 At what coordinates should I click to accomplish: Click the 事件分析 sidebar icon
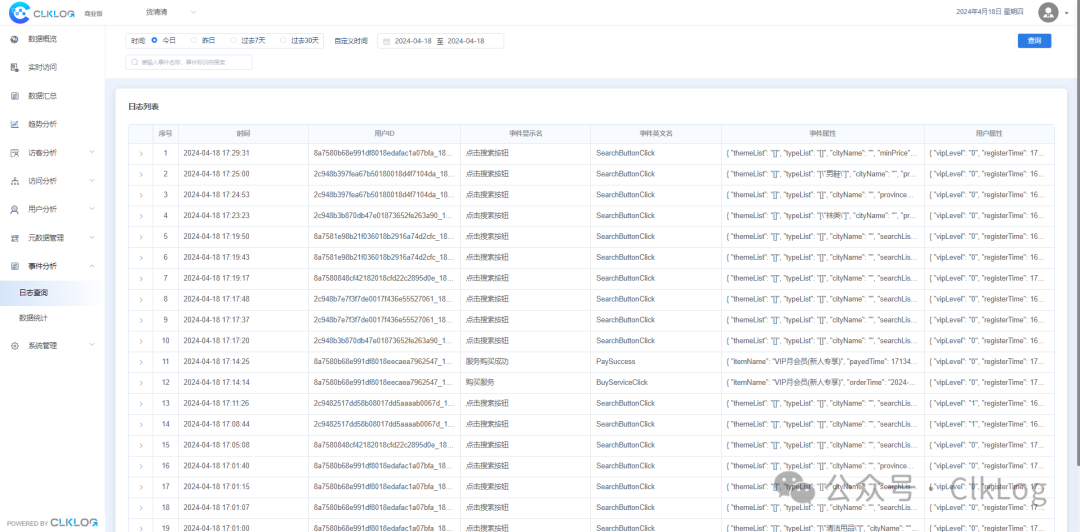pyautogui.click(x=14, y=266)
